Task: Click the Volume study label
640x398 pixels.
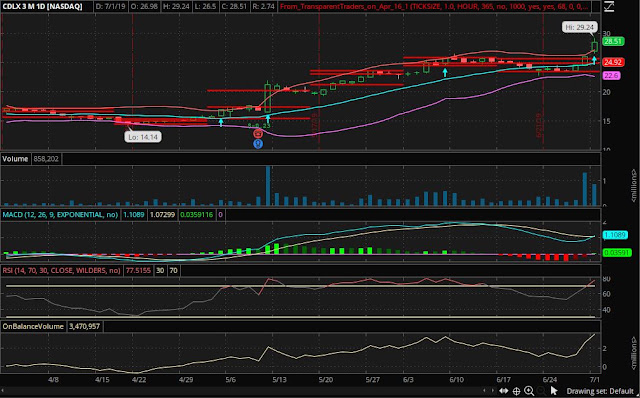Action: (15, 159)
